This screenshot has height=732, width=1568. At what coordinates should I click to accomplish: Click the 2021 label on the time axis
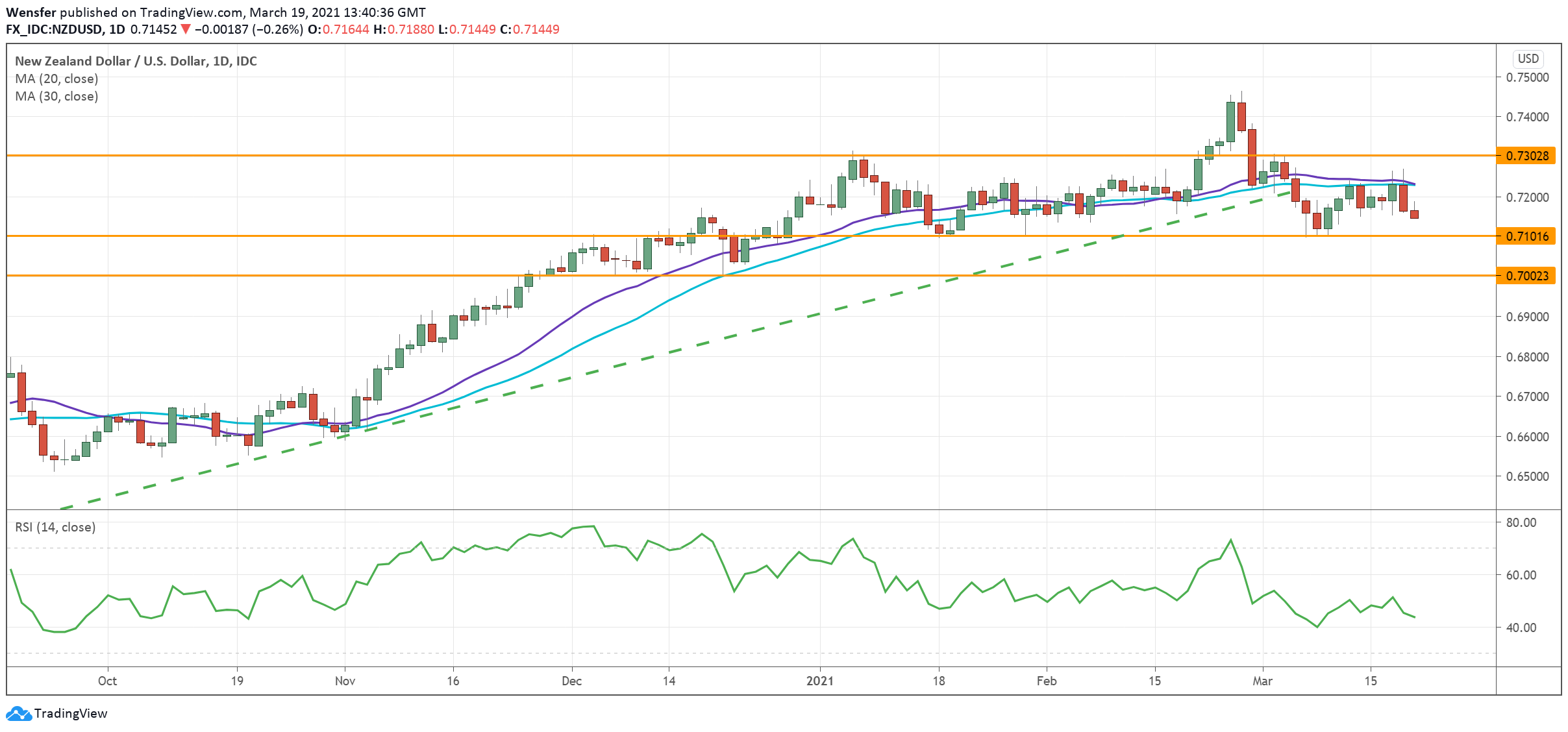(x=821, y=681)
